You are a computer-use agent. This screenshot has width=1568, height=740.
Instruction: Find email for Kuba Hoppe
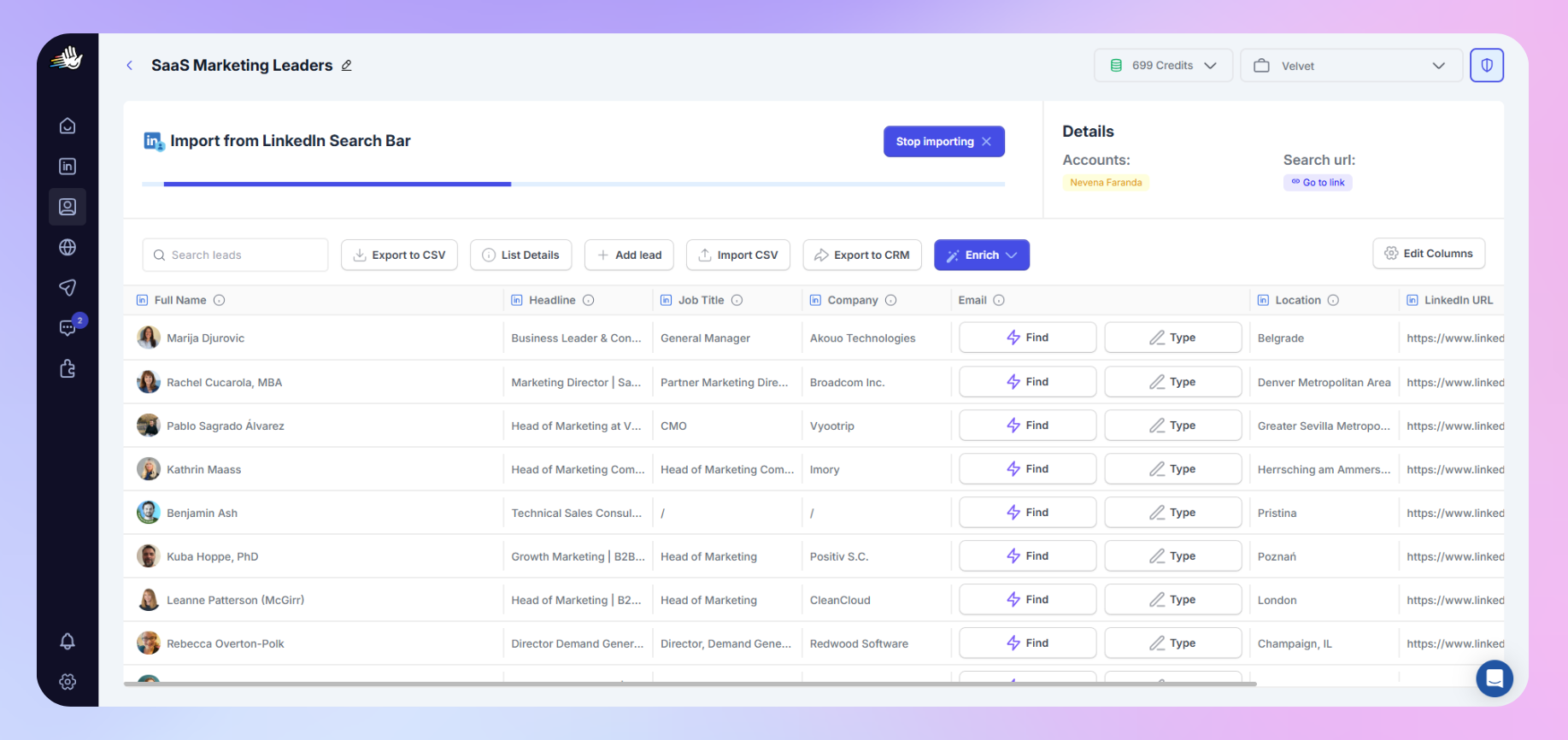1028,556
